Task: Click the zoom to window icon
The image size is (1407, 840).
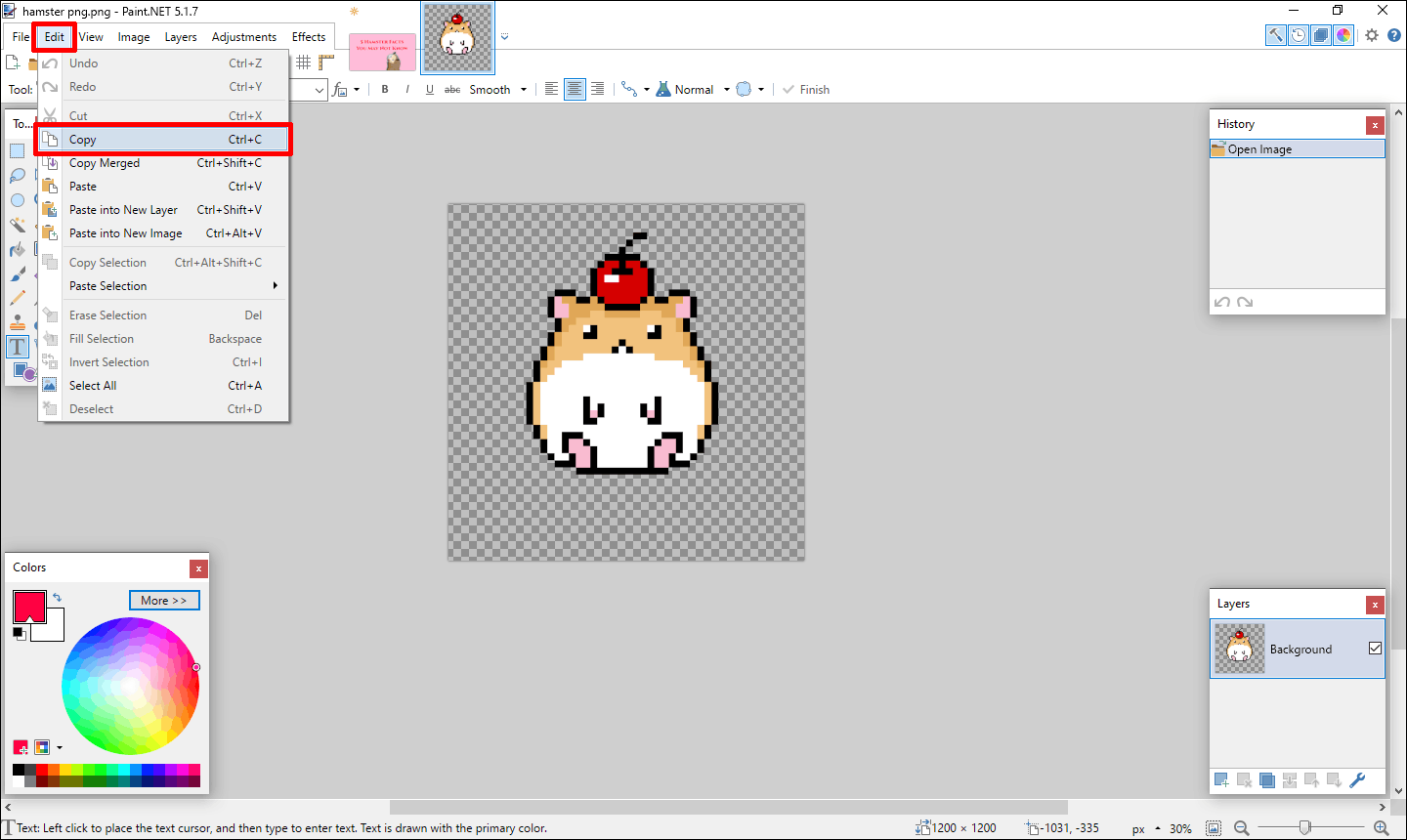Action: click(1214, 828)
